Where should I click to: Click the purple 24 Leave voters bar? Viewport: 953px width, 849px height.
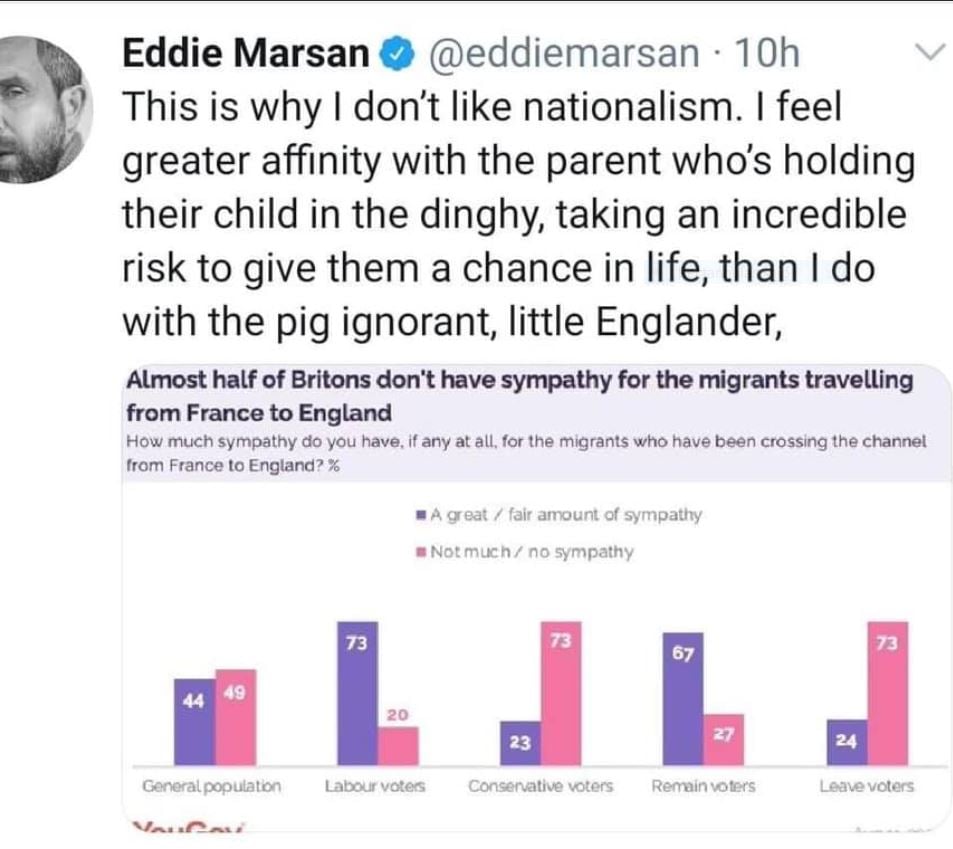pyautogui.click(x=847, y=743)
